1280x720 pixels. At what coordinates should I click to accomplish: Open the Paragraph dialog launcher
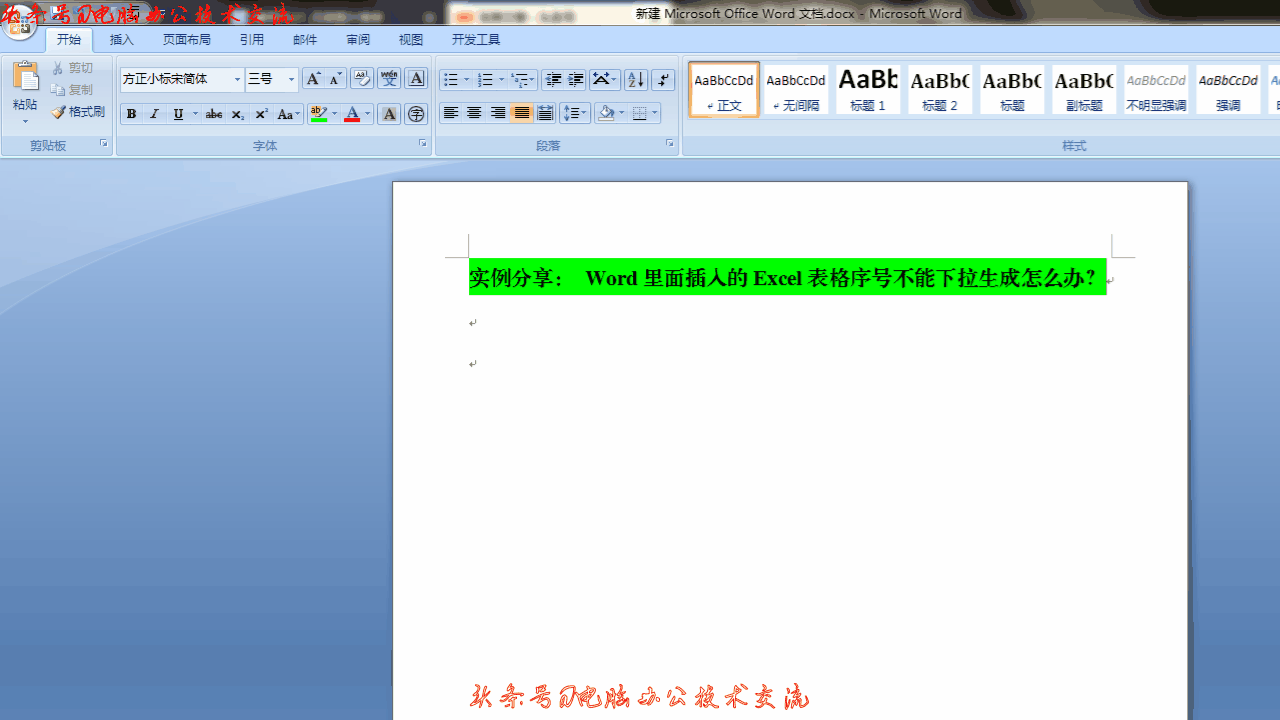[x=670, y=145]
